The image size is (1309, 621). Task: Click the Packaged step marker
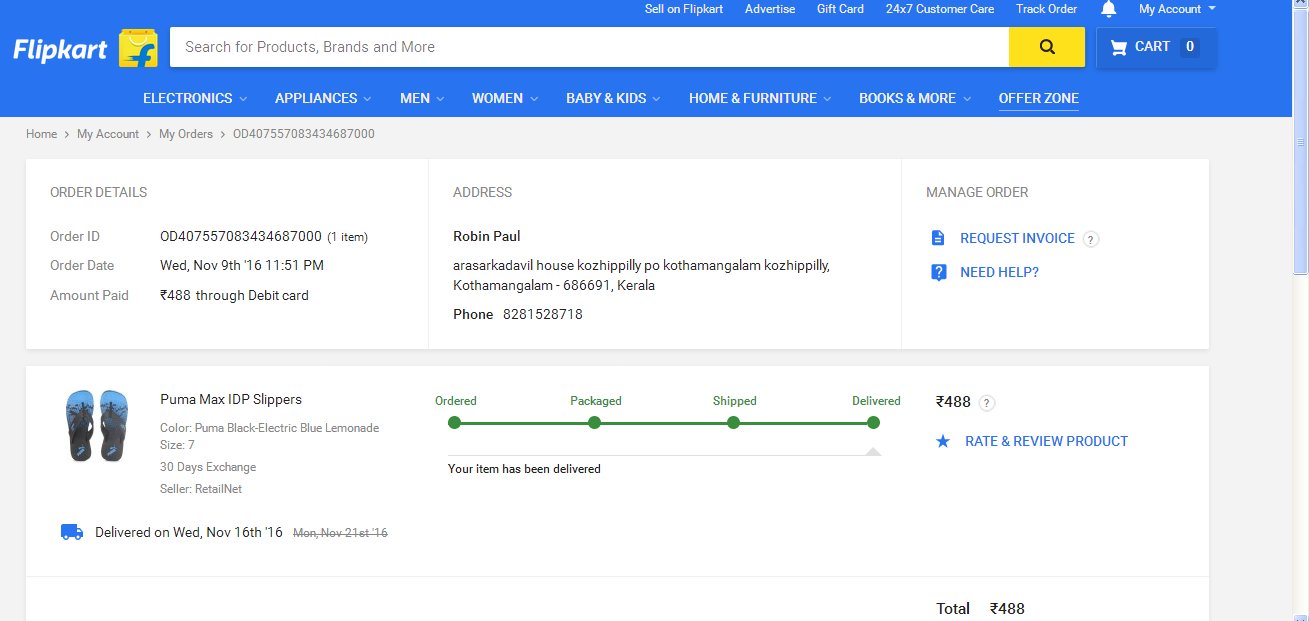594,423
